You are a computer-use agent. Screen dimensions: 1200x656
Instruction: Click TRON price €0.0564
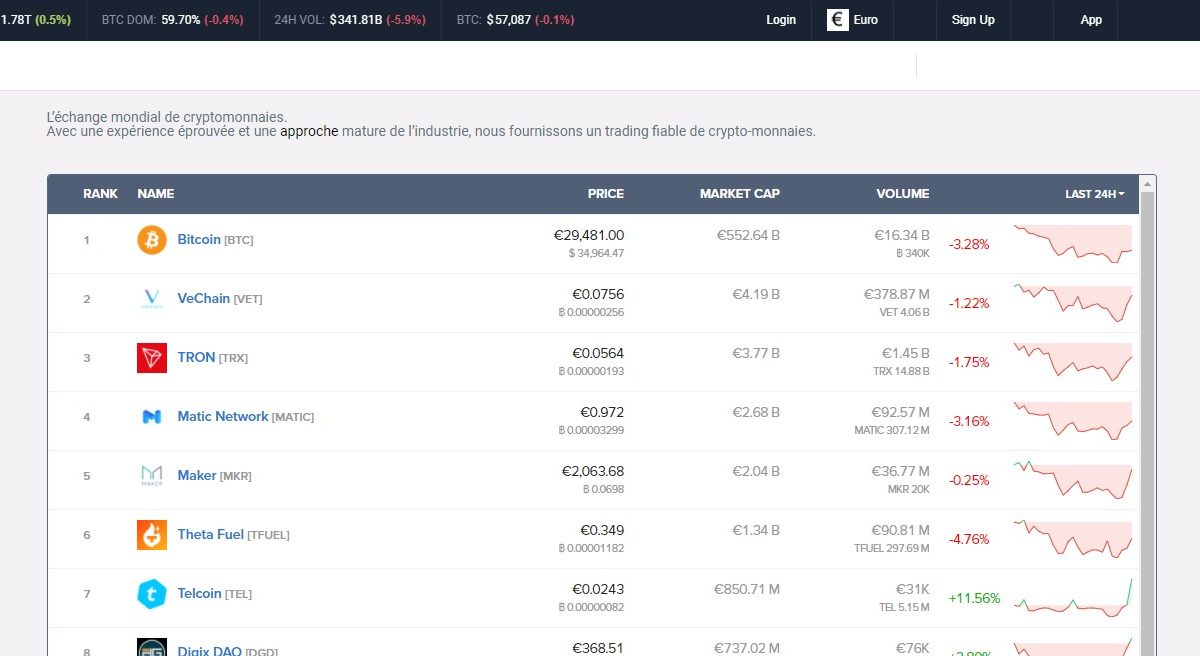pyautogui.click(x=598, y=353)
